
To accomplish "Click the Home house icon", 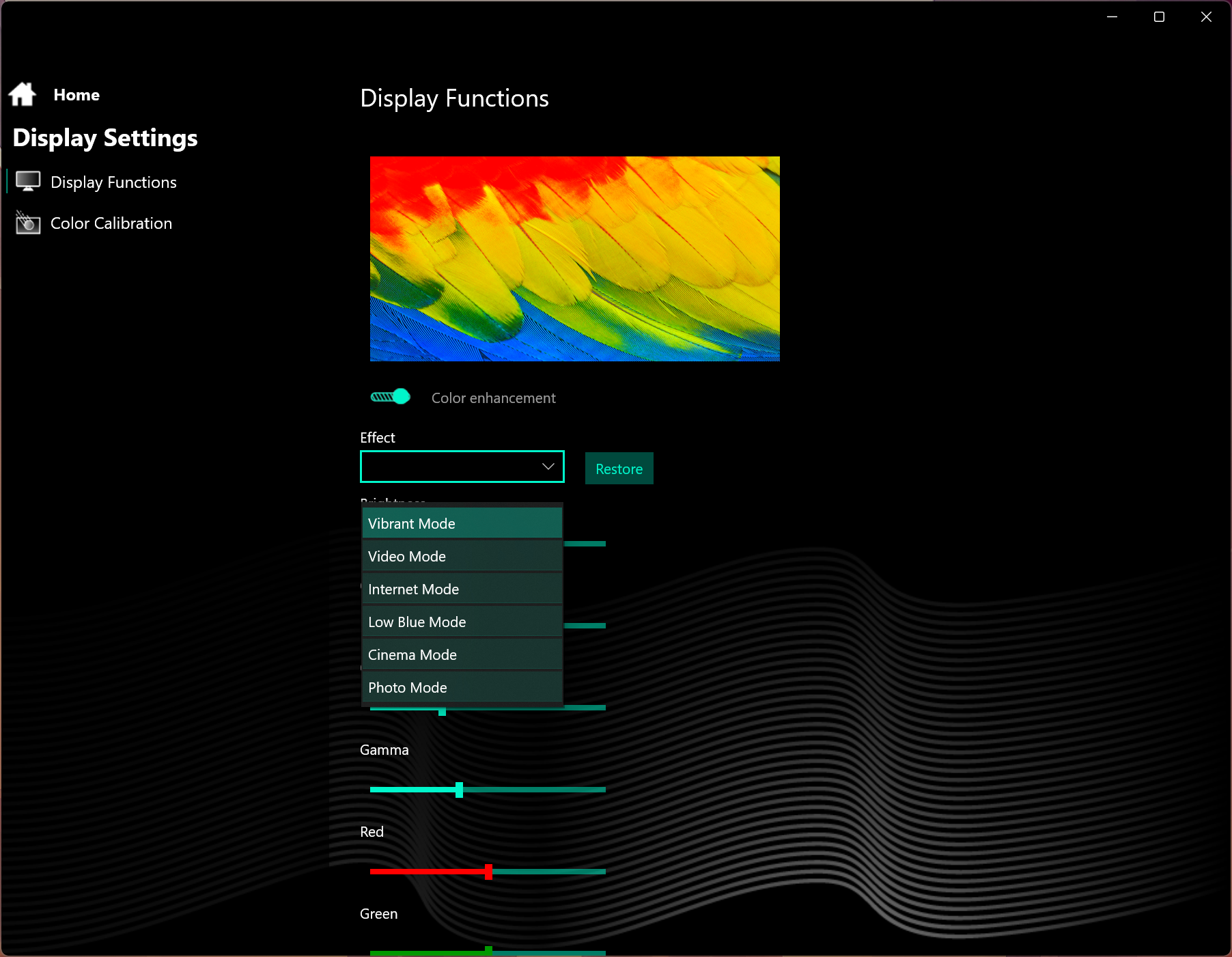I will click(x=23, y=94).
